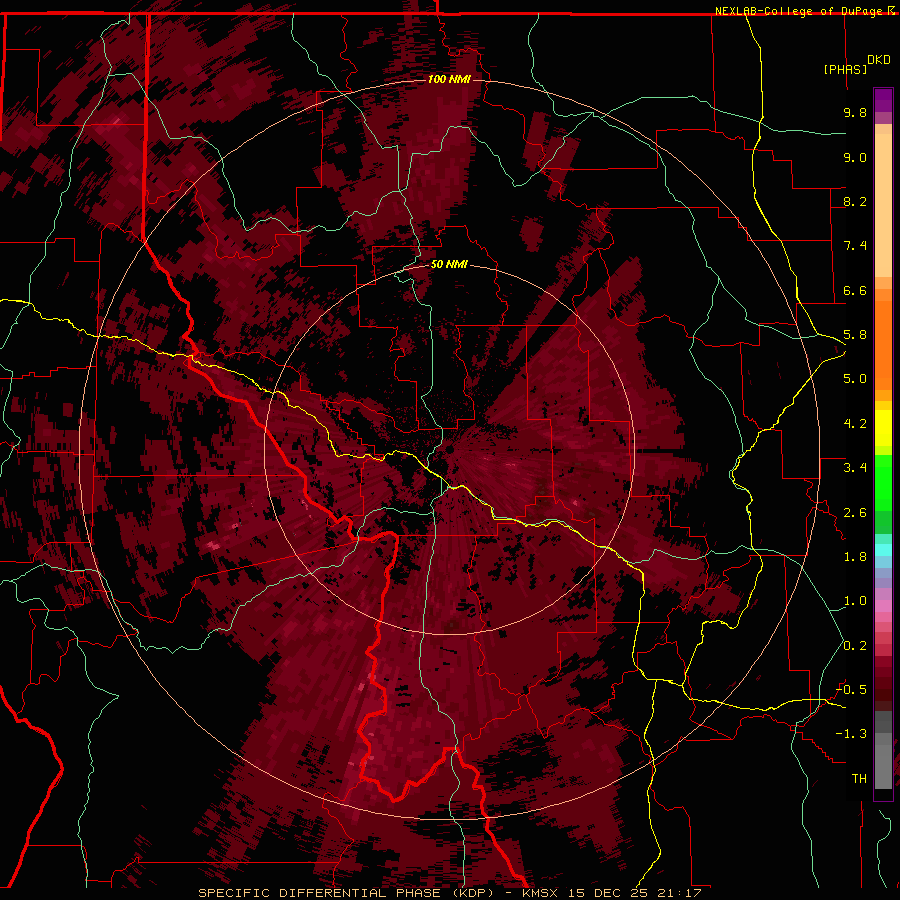The height and width of the screenshot is (900, 900).
Task: Click the 9.8 value on the color scale
Action: 855,112
